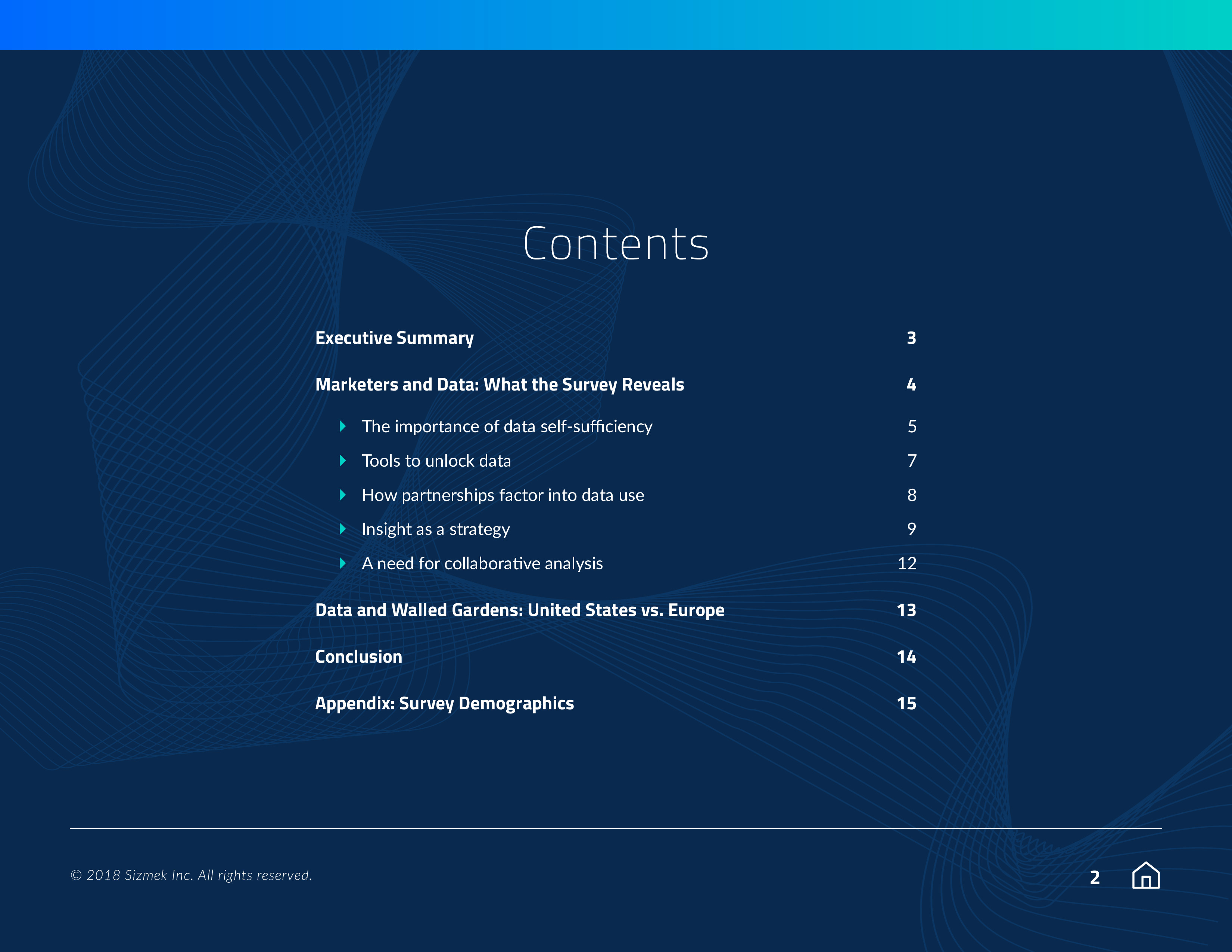
Task: Click arrow bullet beside data self-sufficiency
Action: tap(342, 426)
